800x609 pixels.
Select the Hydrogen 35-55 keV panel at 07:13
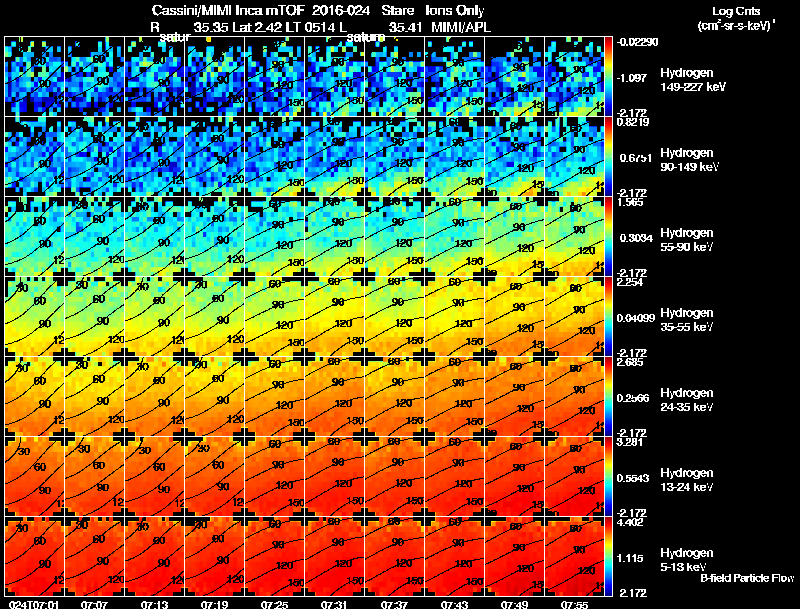(154, 316)
